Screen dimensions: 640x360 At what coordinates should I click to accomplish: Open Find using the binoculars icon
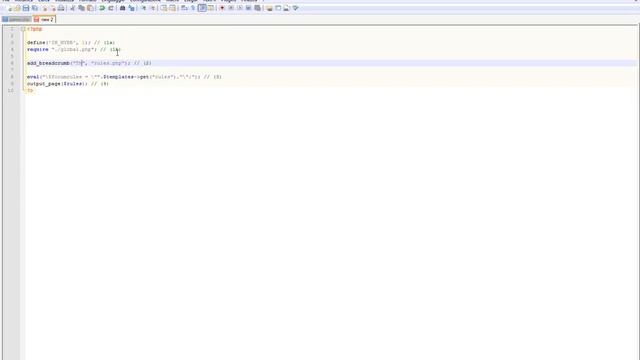click(x=122, y=8)
